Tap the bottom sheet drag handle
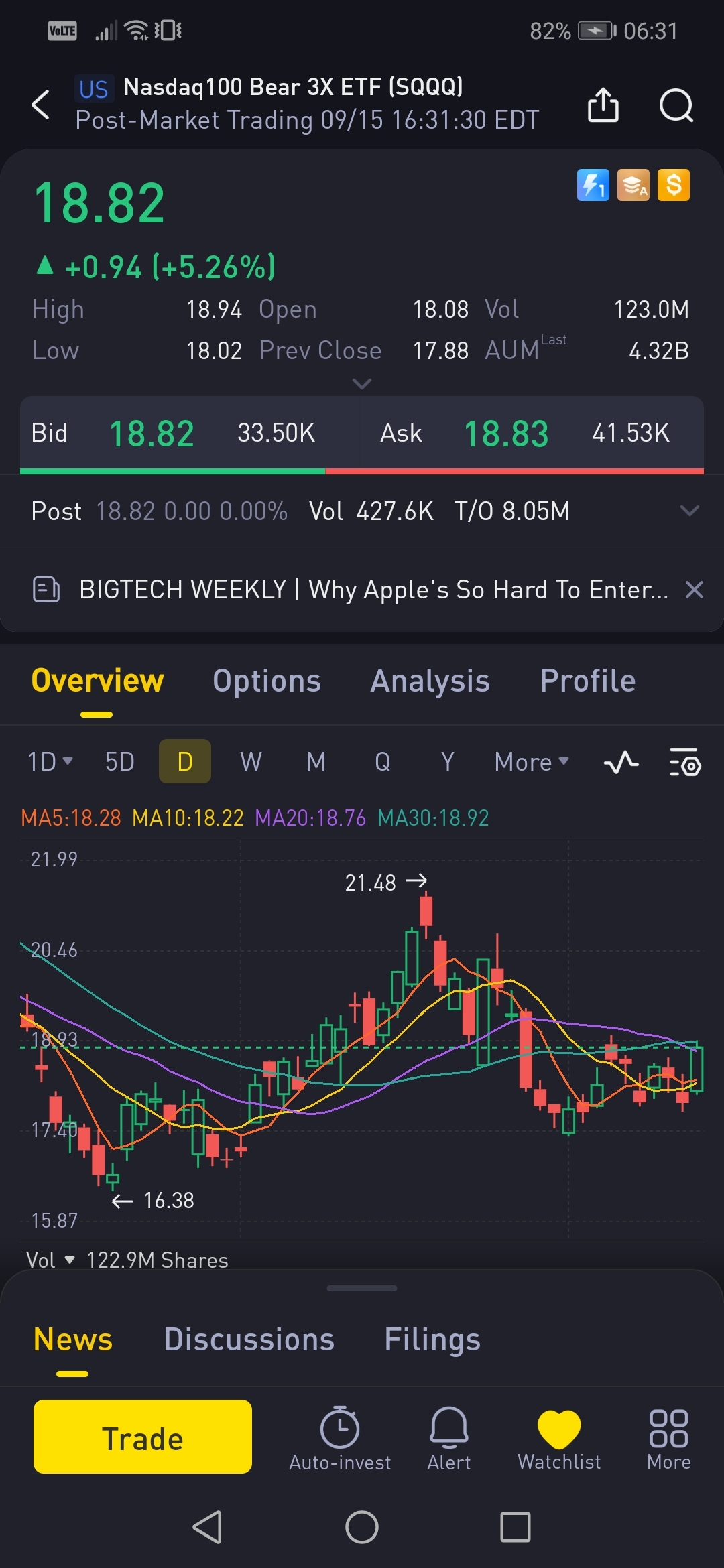Viewport: 724px width, 1568px height. (362, 1288)
